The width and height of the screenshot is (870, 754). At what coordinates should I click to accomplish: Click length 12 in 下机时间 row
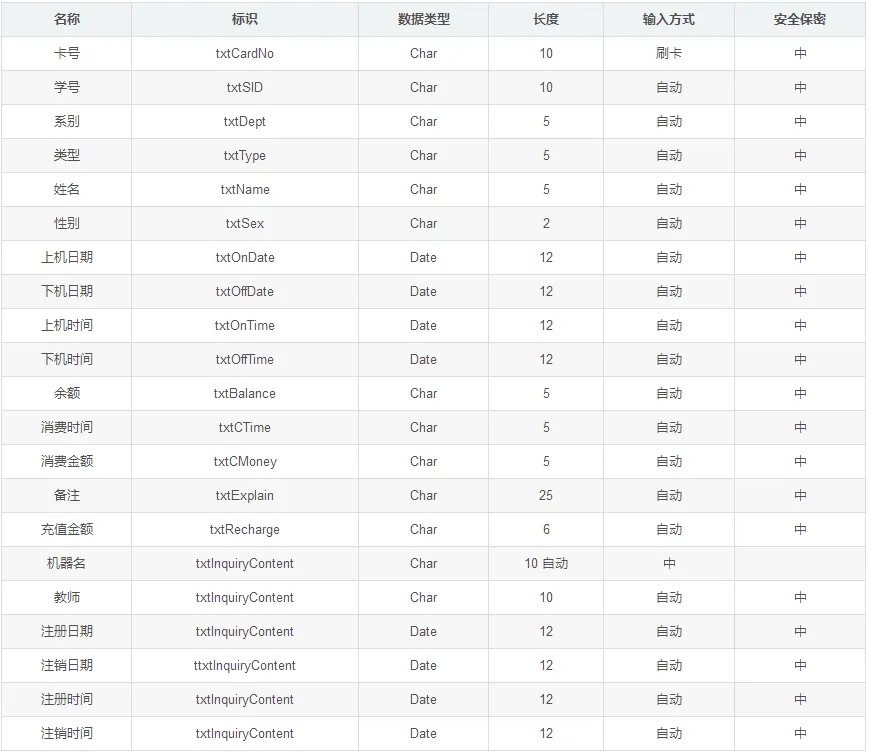(x=546, y=359)
